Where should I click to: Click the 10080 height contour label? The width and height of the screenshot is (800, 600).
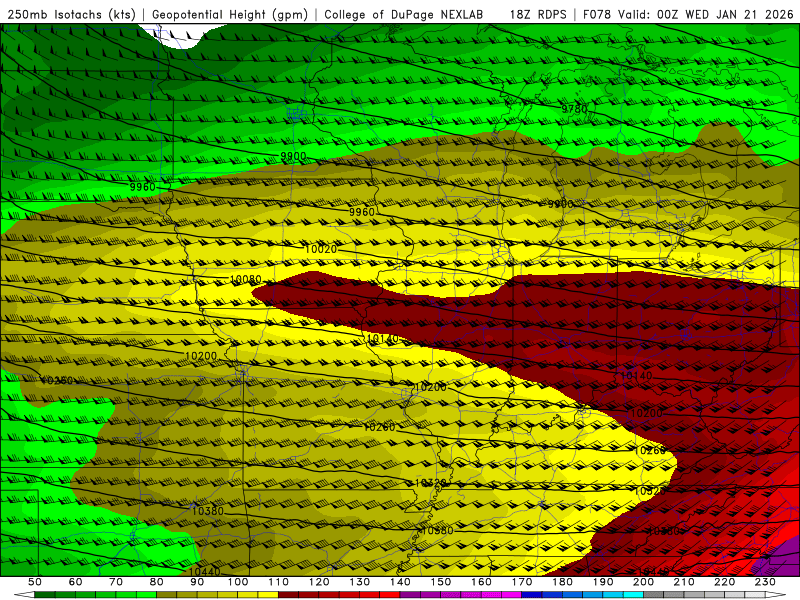pyautogui.click(x=245, y=280)
